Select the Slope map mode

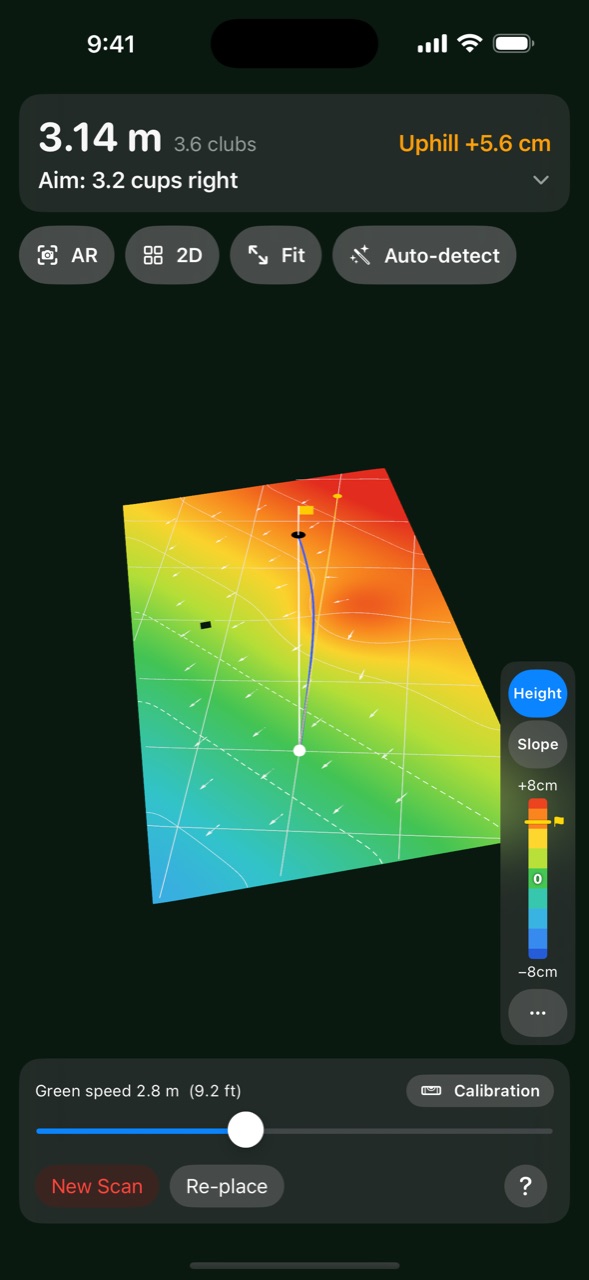(538, 744)
